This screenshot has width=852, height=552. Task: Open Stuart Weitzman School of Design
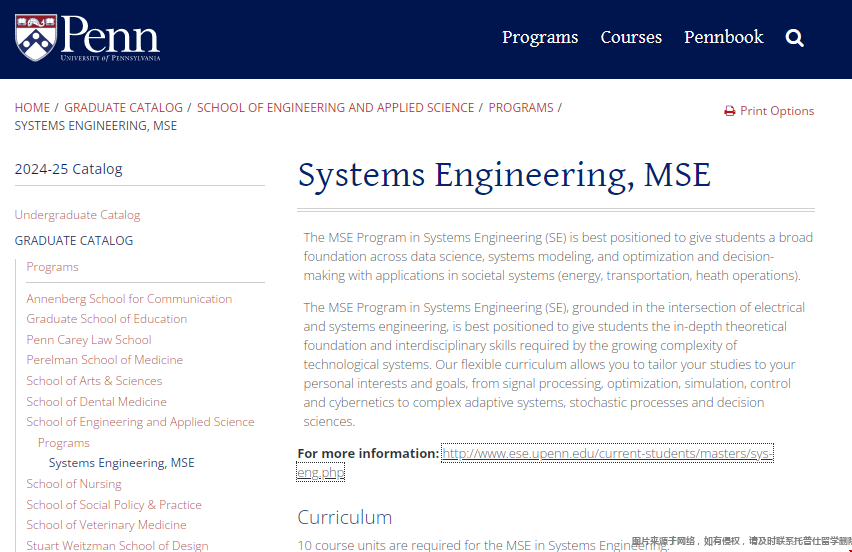coord(117,545)
